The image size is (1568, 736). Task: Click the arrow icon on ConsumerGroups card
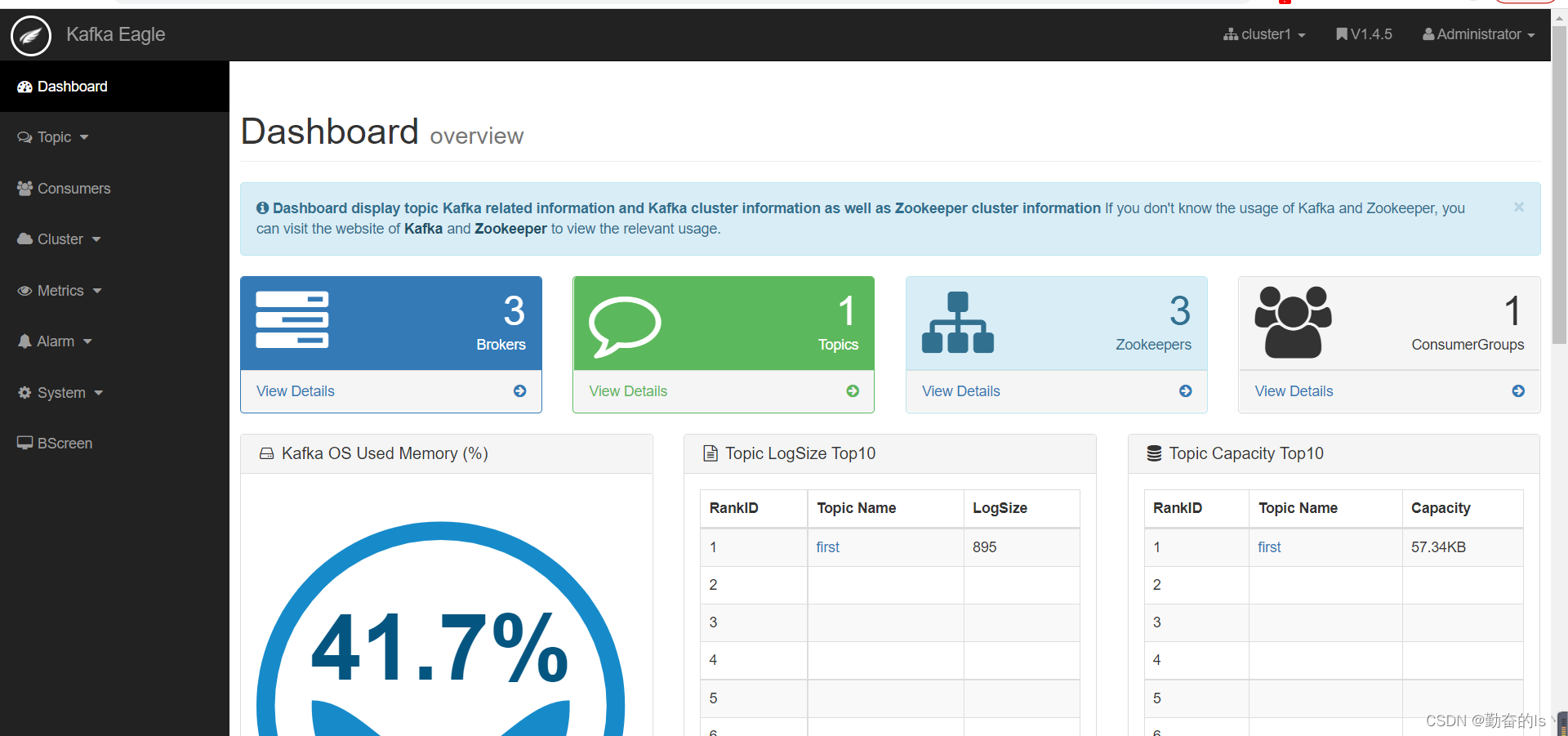pyautogui.click(x=1518, y=391)
